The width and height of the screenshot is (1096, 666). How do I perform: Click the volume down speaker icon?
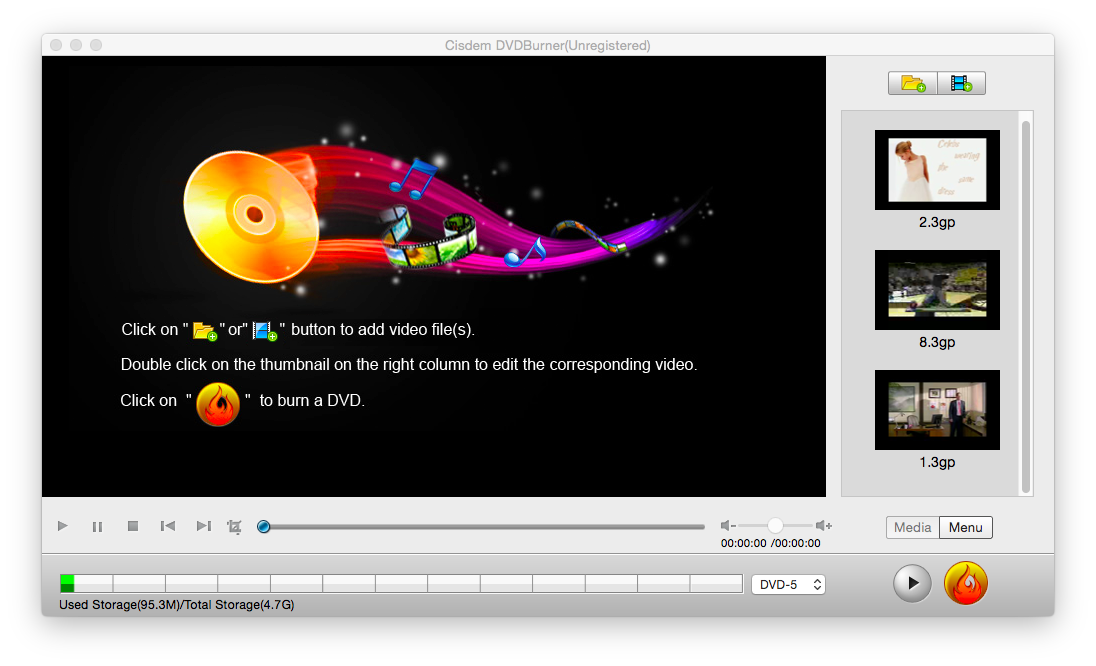(x=728, y=526)
